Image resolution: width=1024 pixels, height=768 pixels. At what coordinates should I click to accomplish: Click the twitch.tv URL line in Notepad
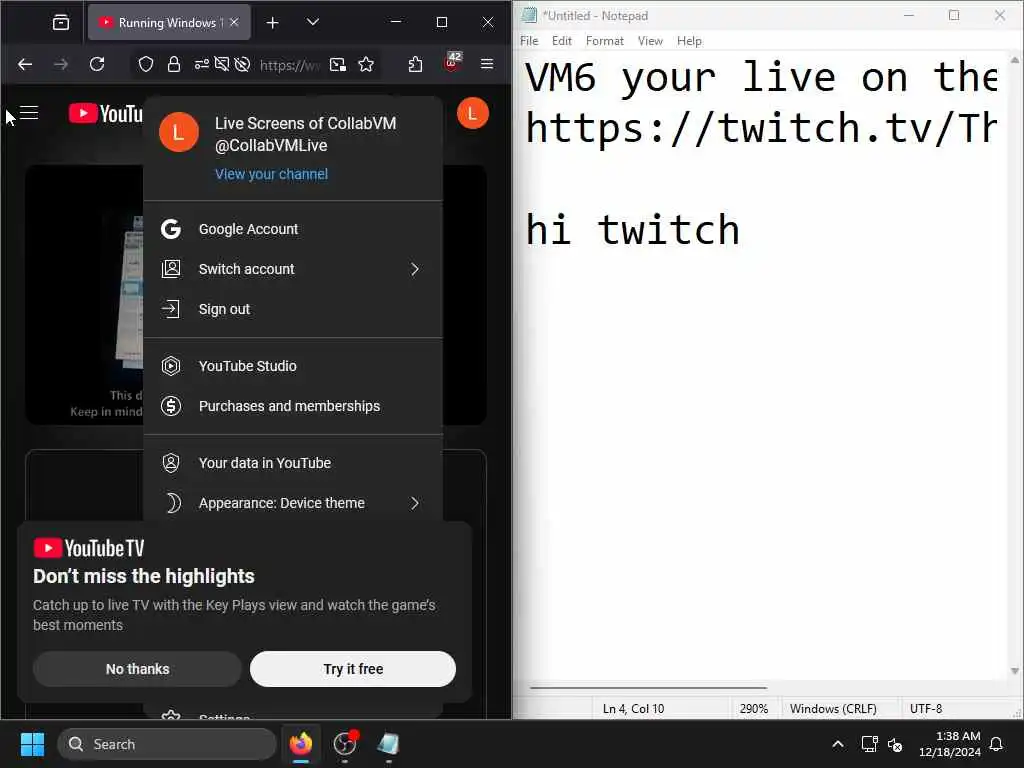tap(761, 127)
